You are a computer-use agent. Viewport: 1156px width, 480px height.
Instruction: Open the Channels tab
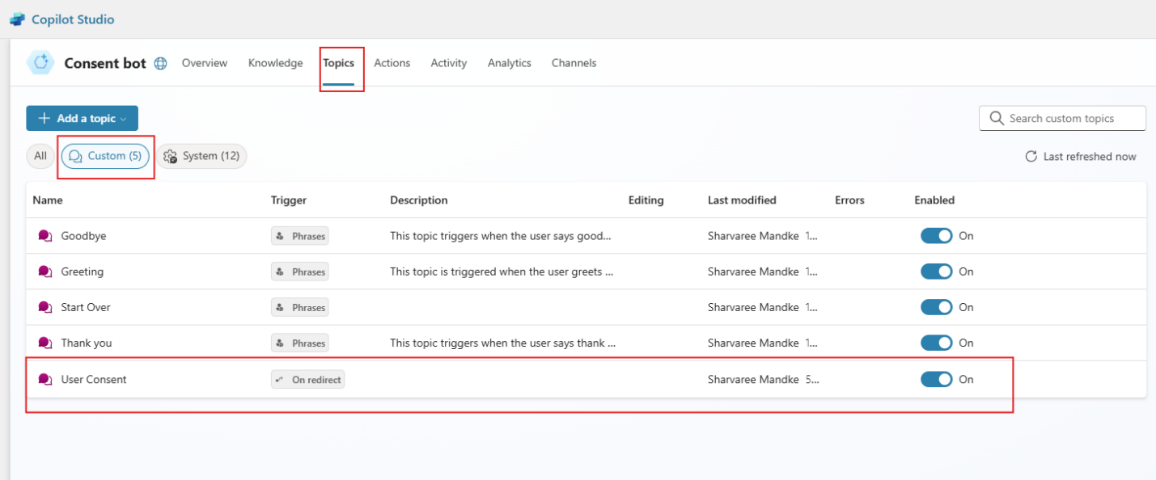(x=574, y=63)
